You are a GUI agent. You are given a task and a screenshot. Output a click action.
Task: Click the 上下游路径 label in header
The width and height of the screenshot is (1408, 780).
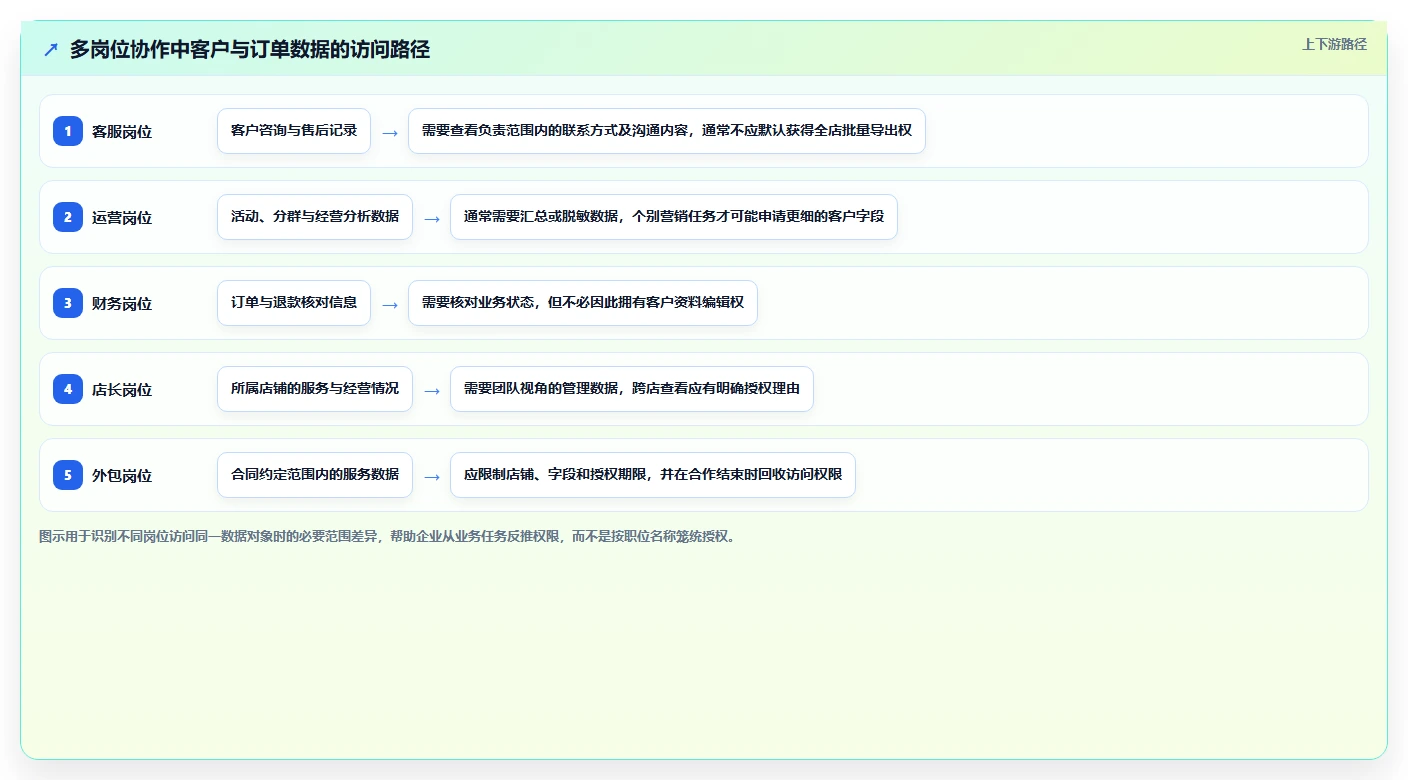tap(1334, 44)
